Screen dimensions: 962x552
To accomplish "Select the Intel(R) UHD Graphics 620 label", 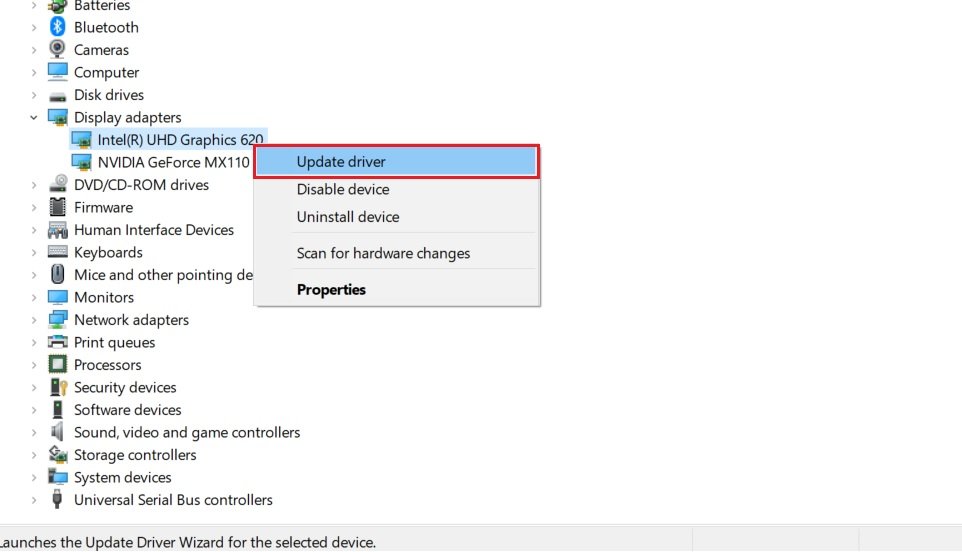I will (180, 140).
